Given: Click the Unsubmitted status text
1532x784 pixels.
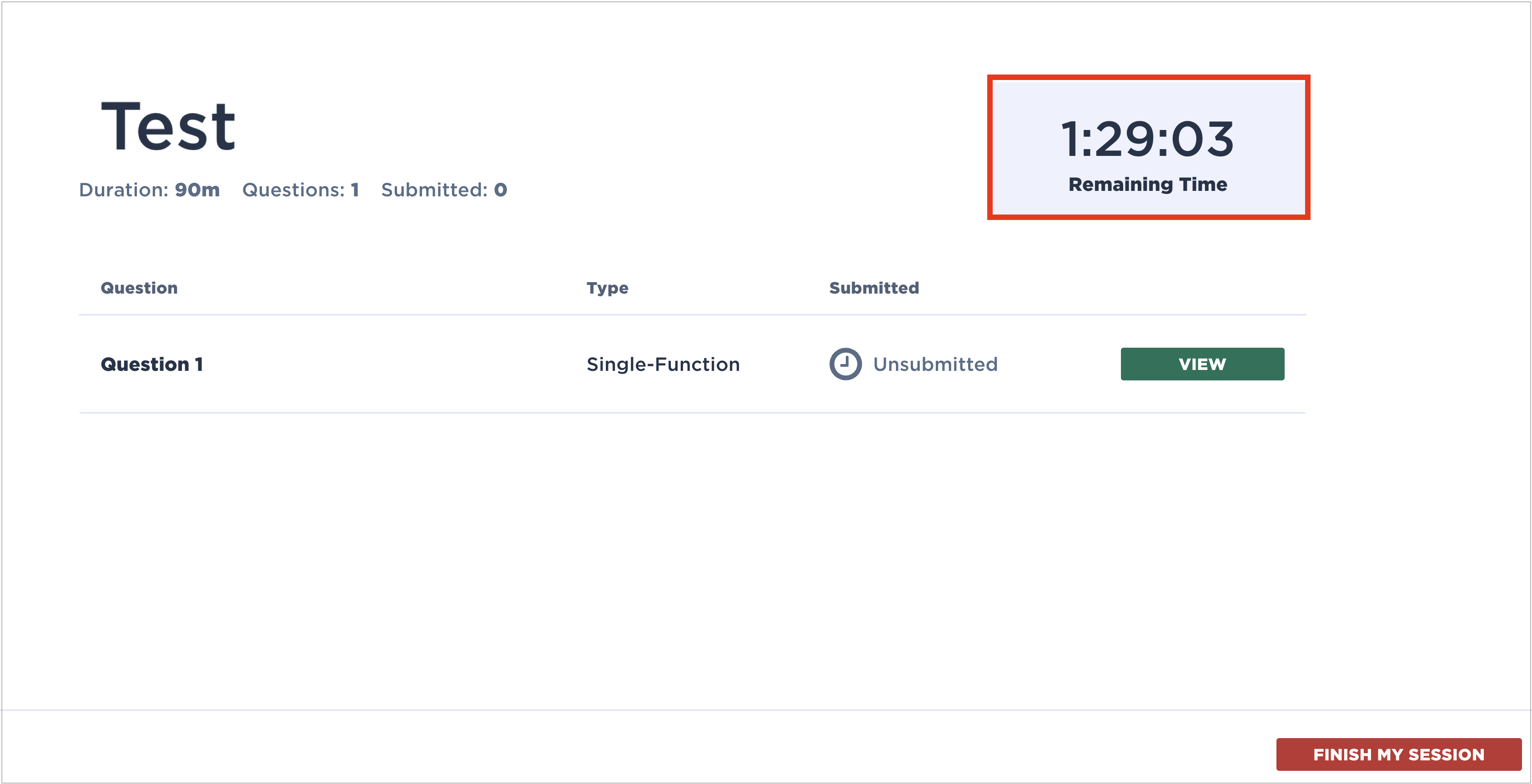Looking at the screenshot, I should [935, 364].
